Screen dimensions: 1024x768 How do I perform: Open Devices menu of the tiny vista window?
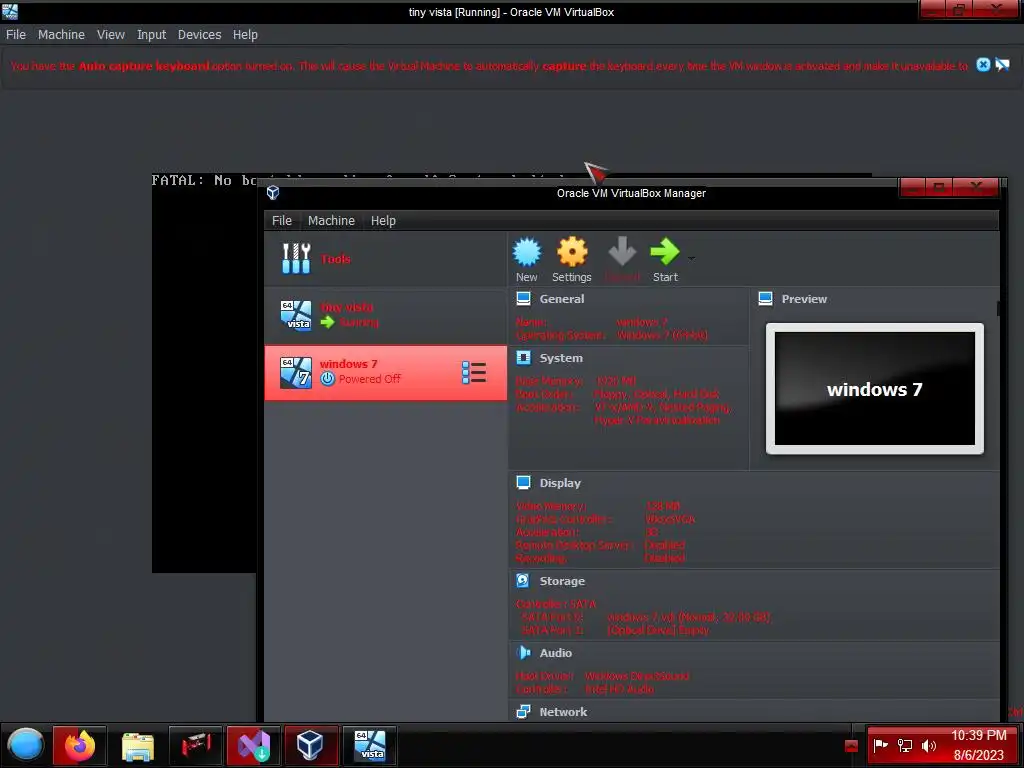point(199,35)
